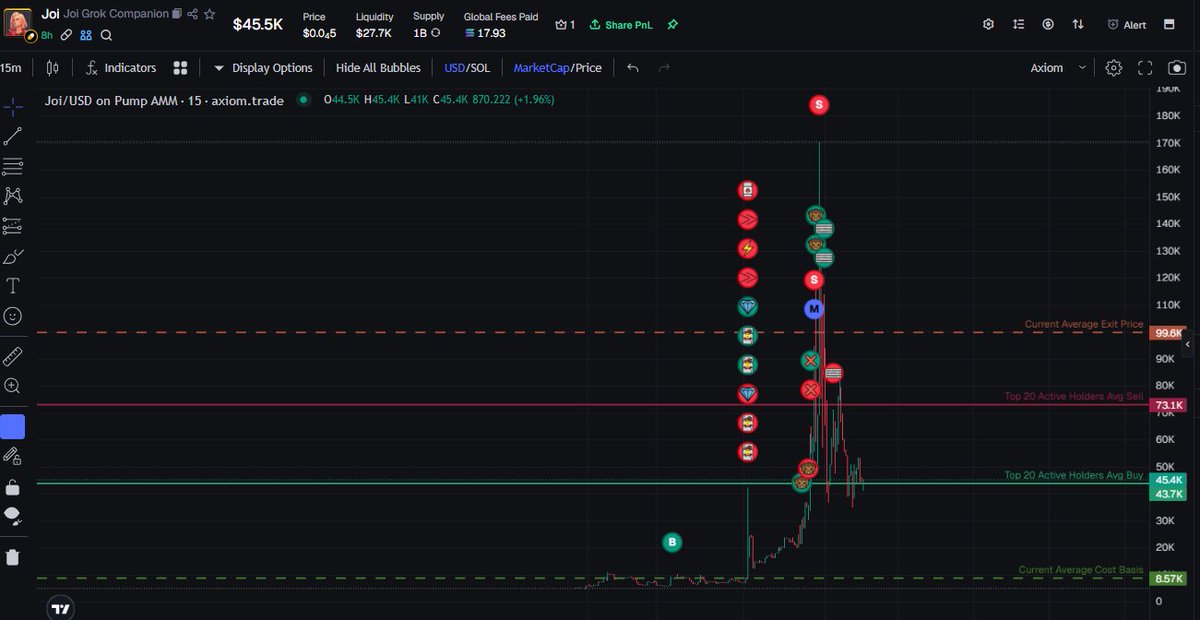Click the TradingView logo

coord(60,608)
